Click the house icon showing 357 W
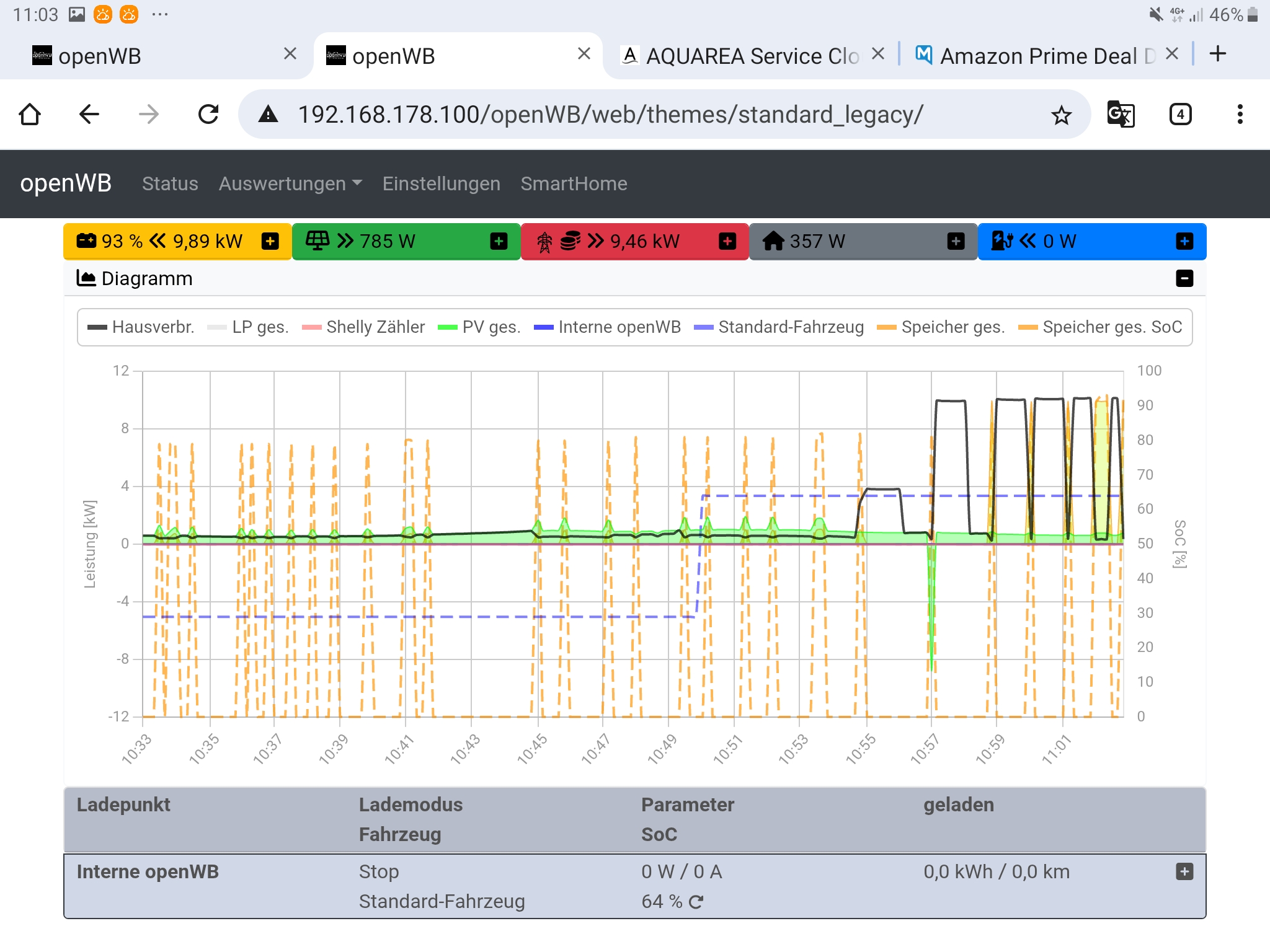Viewport: 1270px width, 952px height. (773, 241)
